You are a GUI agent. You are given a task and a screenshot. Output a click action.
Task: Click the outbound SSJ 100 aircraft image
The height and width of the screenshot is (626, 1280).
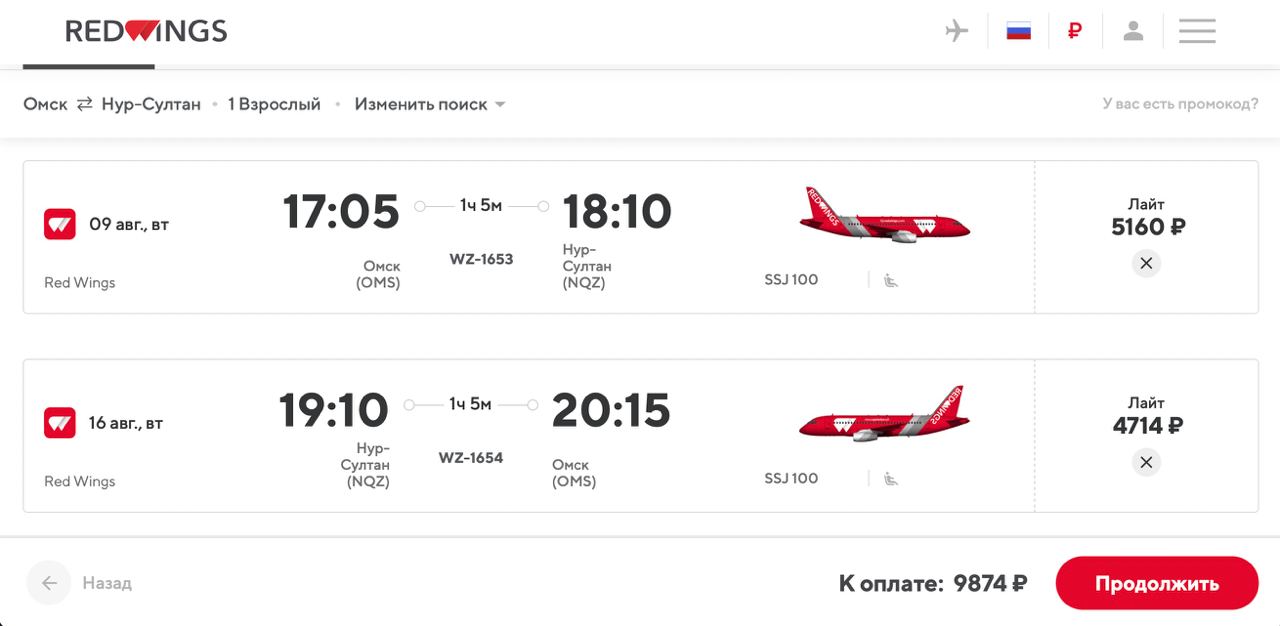tap(884, 214)
